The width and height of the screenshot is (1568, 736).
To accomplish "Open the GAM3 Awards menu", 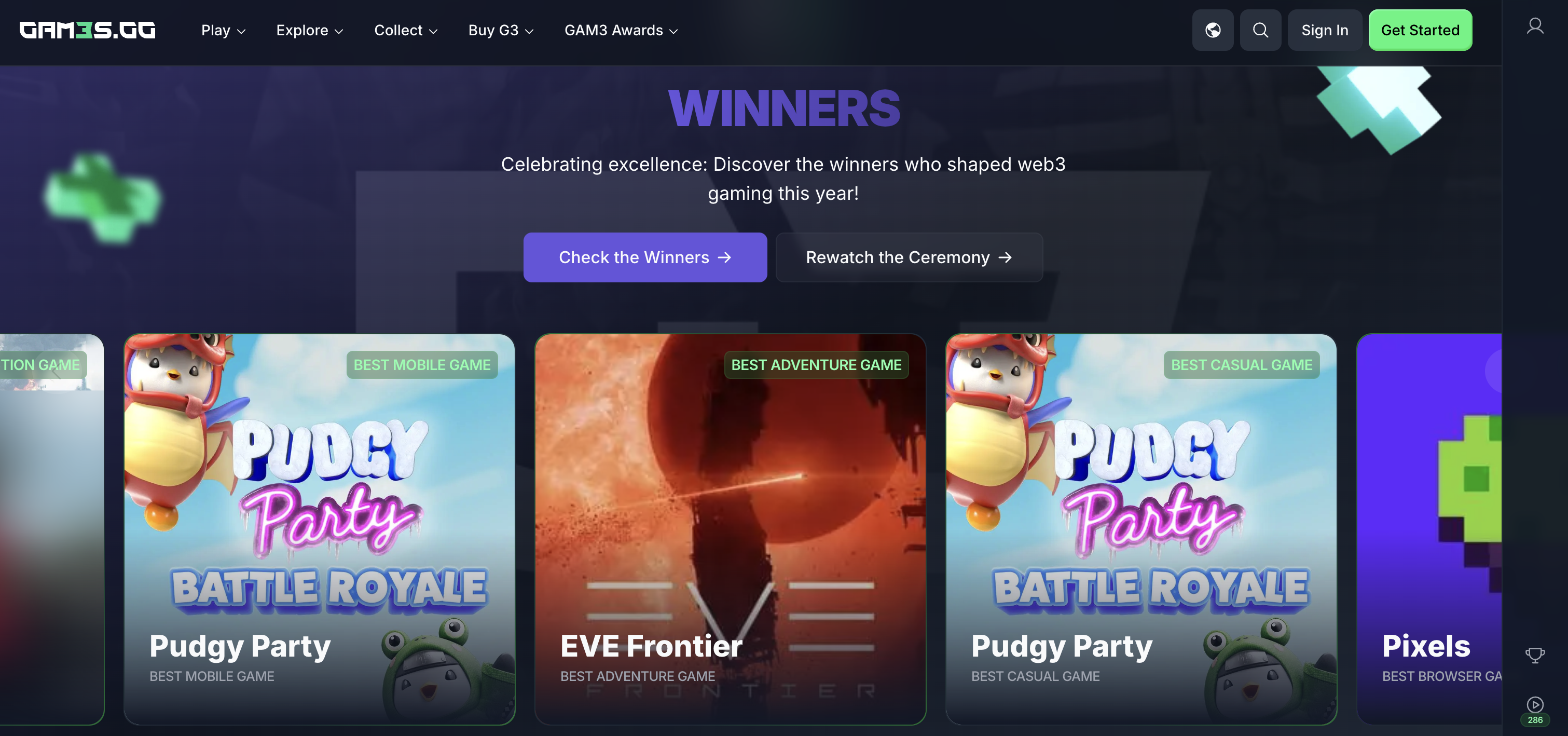I will (621, 31).
